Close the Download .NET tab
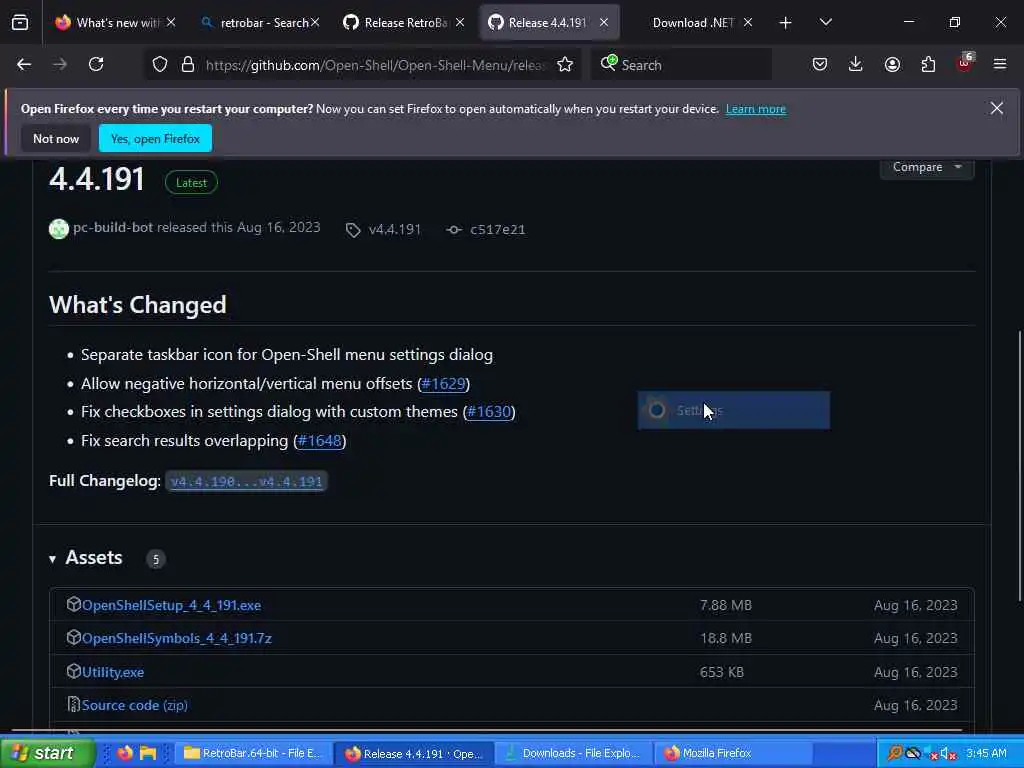1024x768 pixels. click(x=748, y=23)
